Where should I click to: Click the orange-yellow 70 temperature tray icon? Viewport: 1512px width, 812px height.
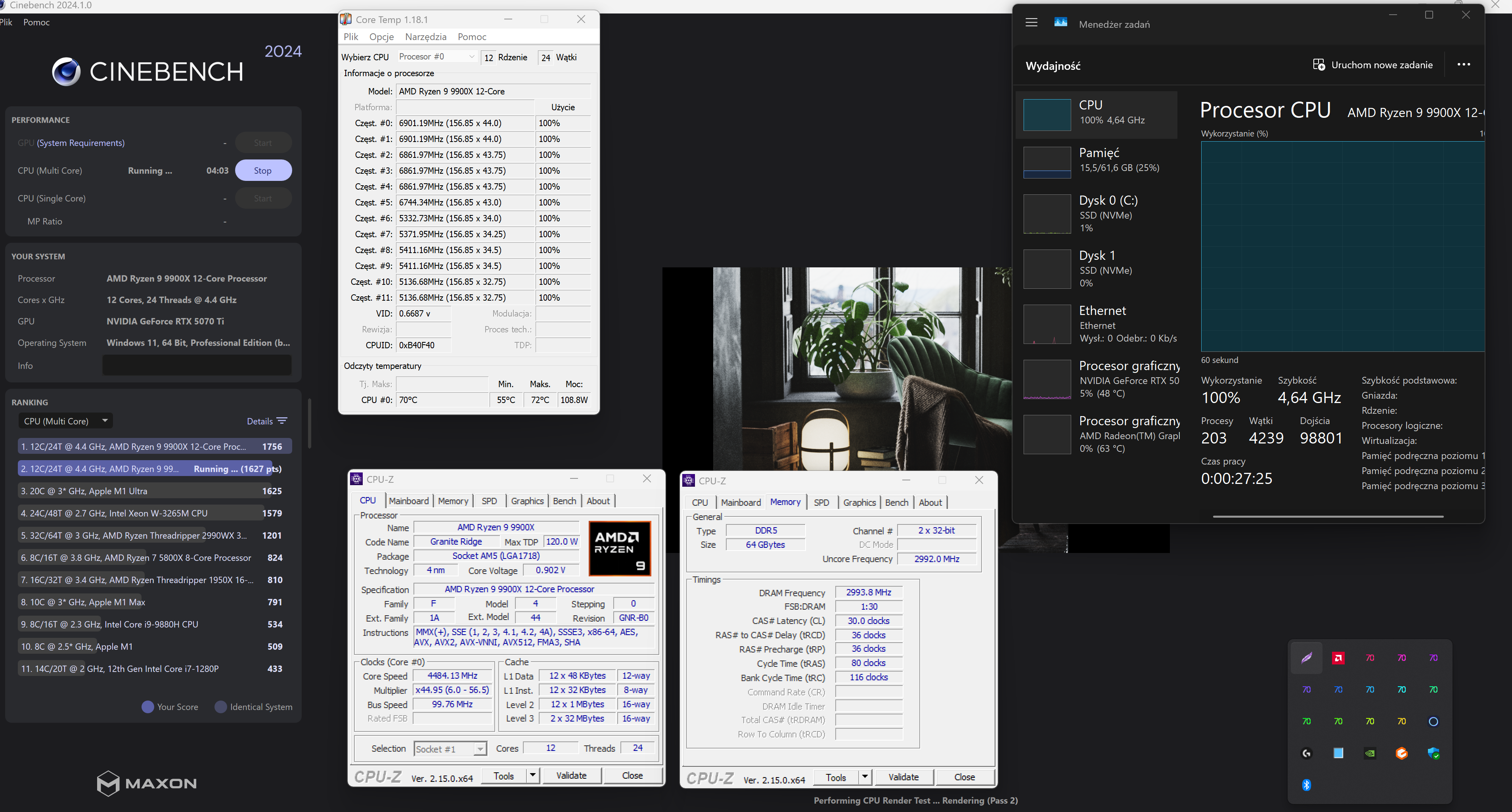tap(1402, 721)
